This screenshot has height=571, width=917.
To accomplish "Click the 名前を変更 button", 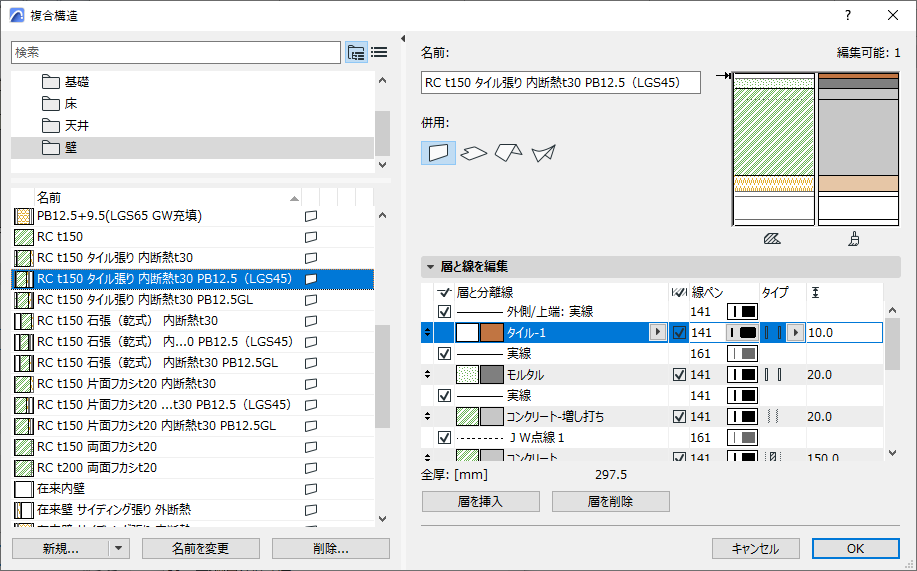I will pos(201,549).
